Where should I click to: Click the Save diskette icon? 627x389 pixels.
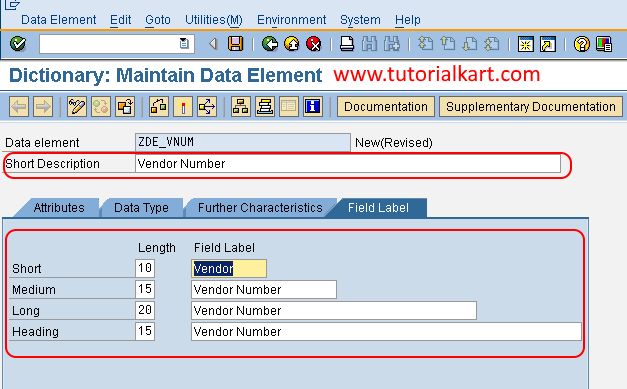coord(236,44)
